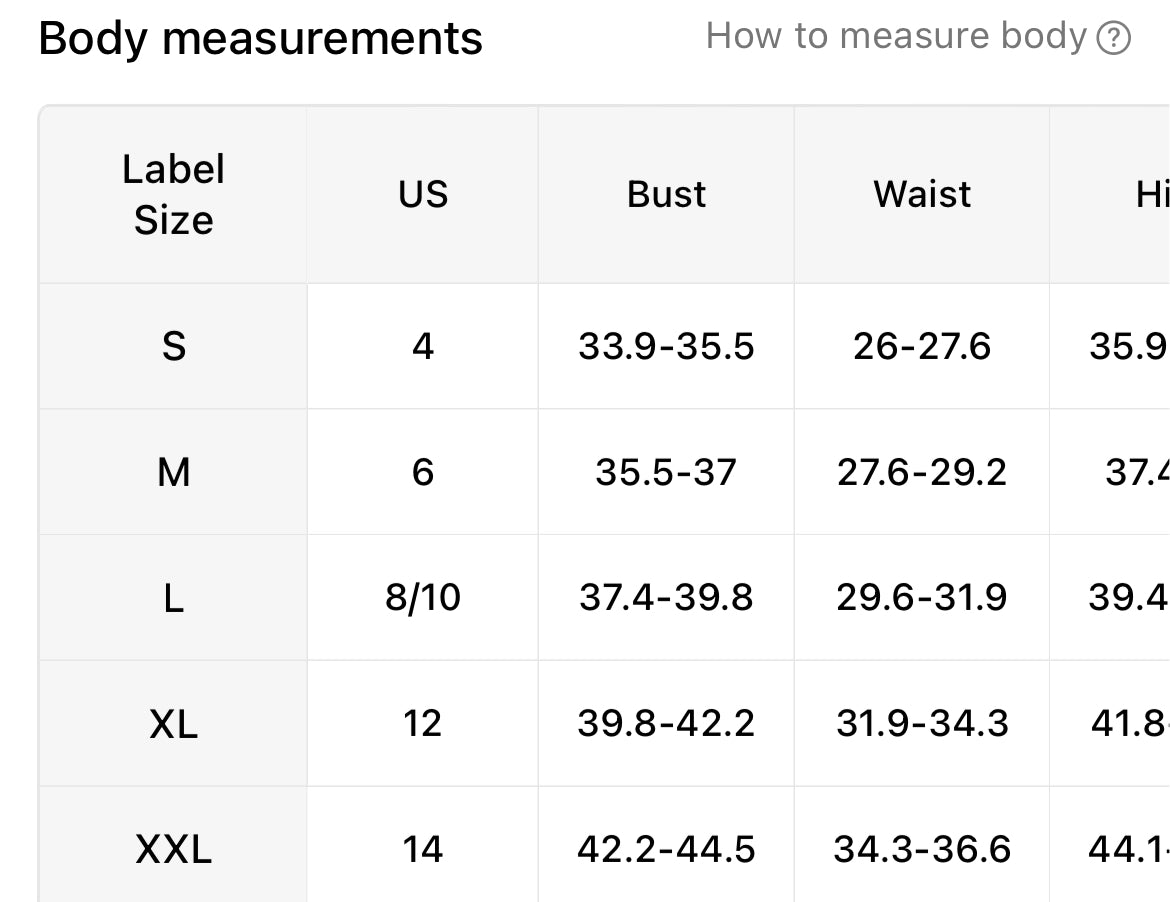The height and width of the screenshot is (902, 1170).
Task: Click the Bust column header
Action: 666,195
